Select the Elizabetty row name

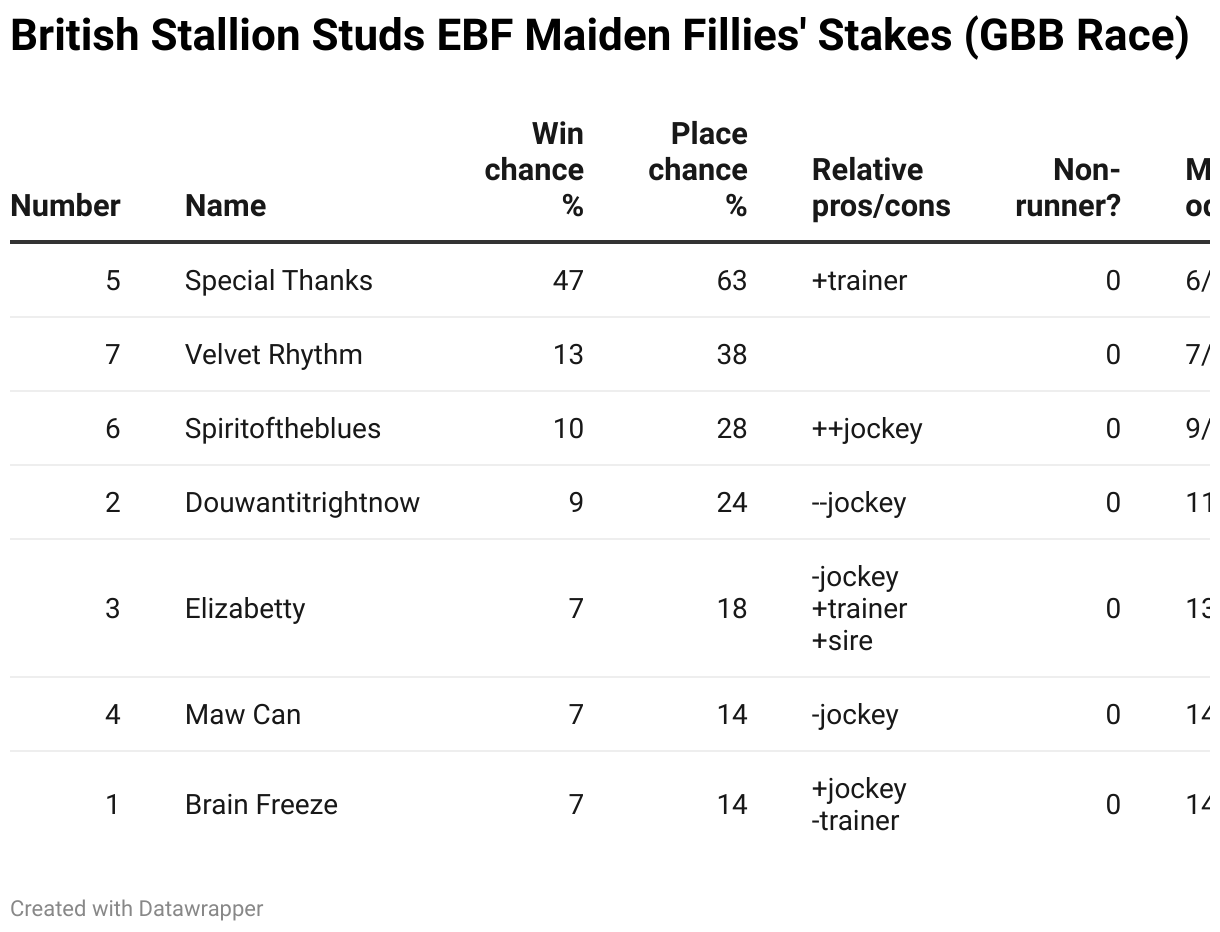245,609
